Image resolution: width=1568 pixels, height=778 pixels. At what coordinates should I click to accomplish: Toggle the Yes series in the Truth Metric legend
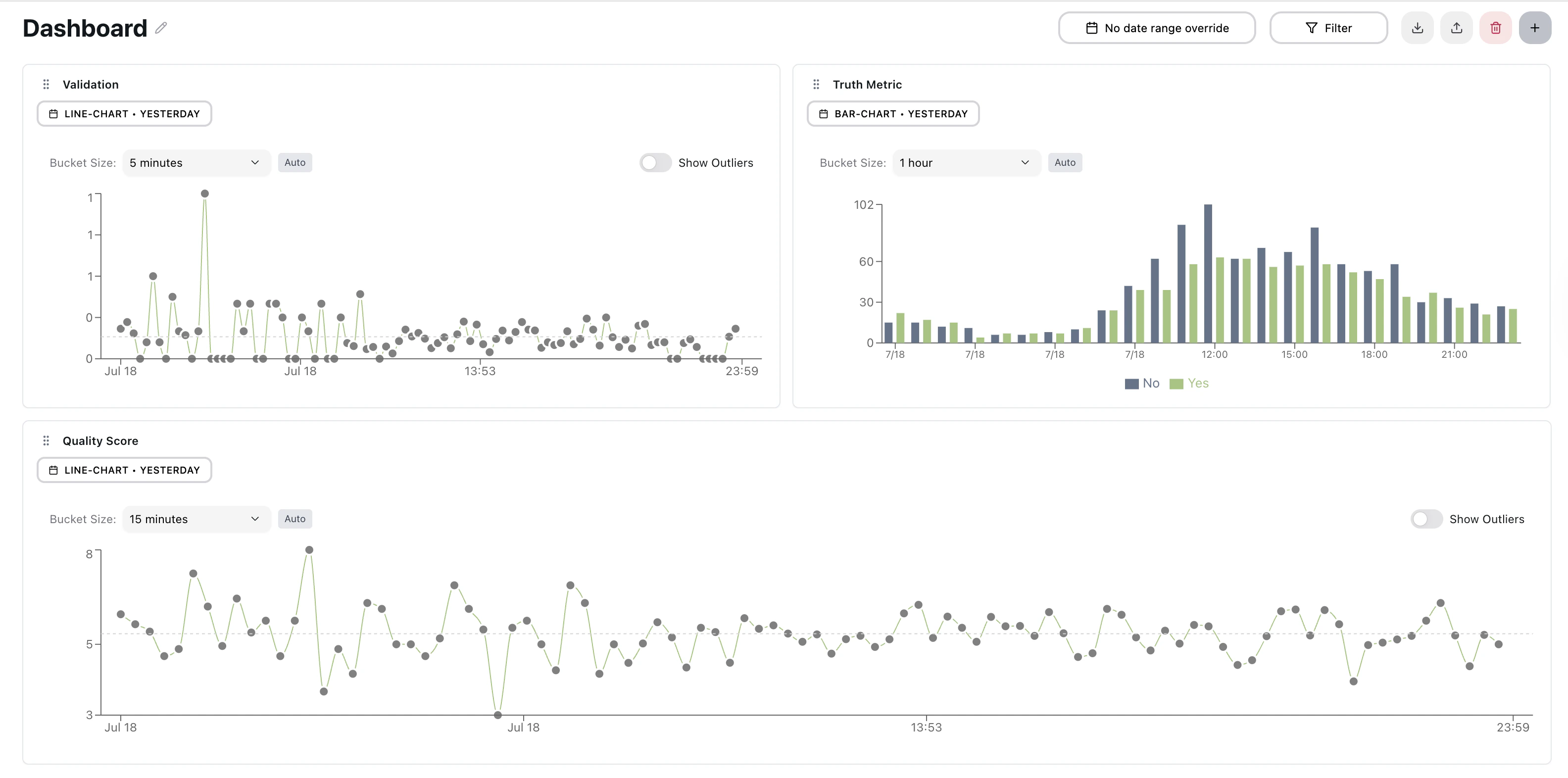(1188, 383)
